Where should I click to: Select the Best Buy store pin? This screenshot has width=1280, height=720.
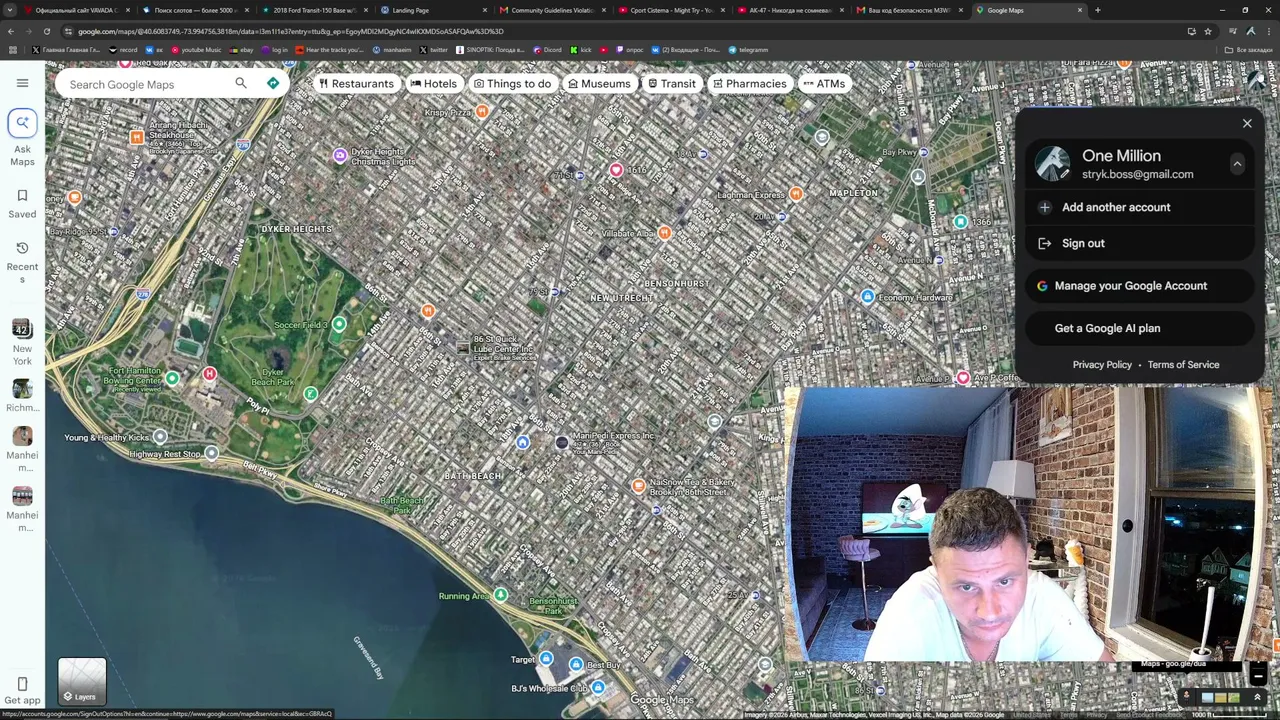(576, 665)
